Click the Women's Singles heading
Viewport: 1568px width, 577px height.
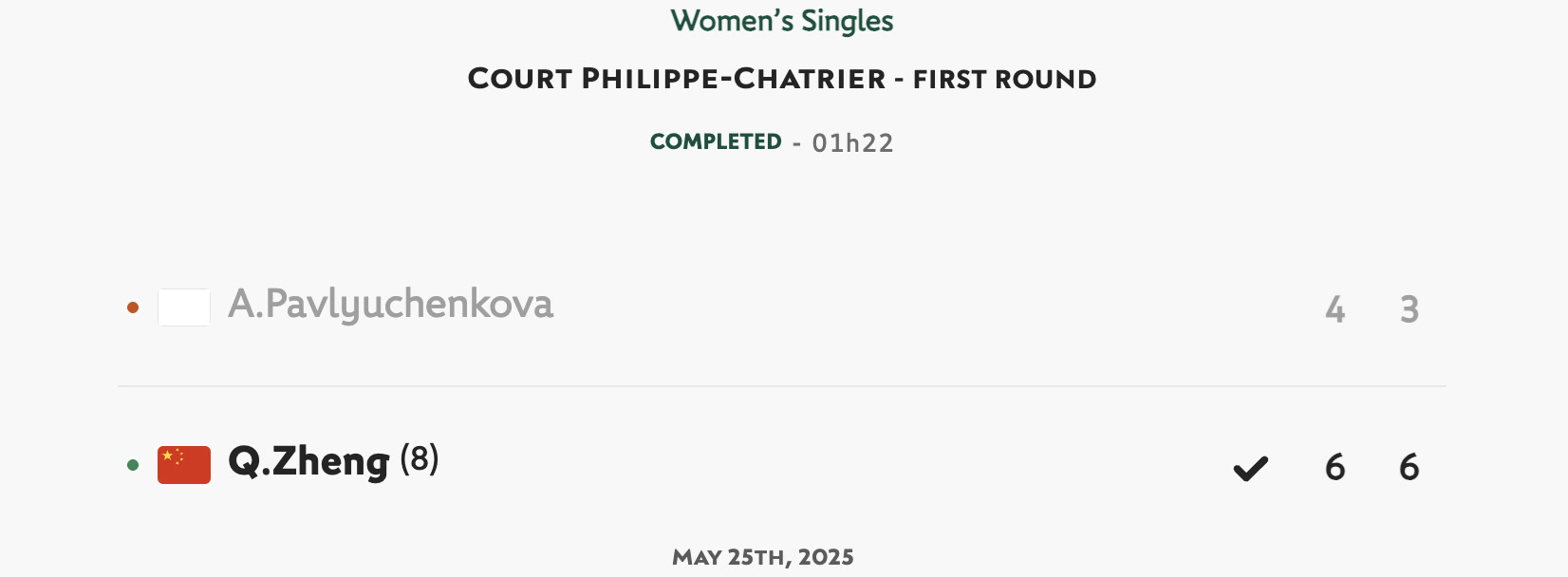click(782, 21)
